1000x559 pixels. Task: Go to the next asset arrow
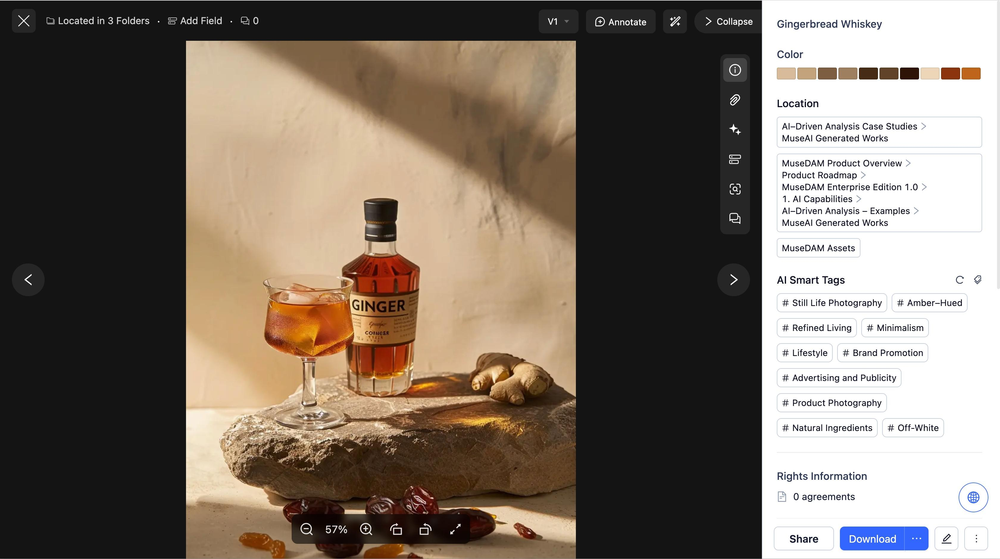[x=733, y=280]
